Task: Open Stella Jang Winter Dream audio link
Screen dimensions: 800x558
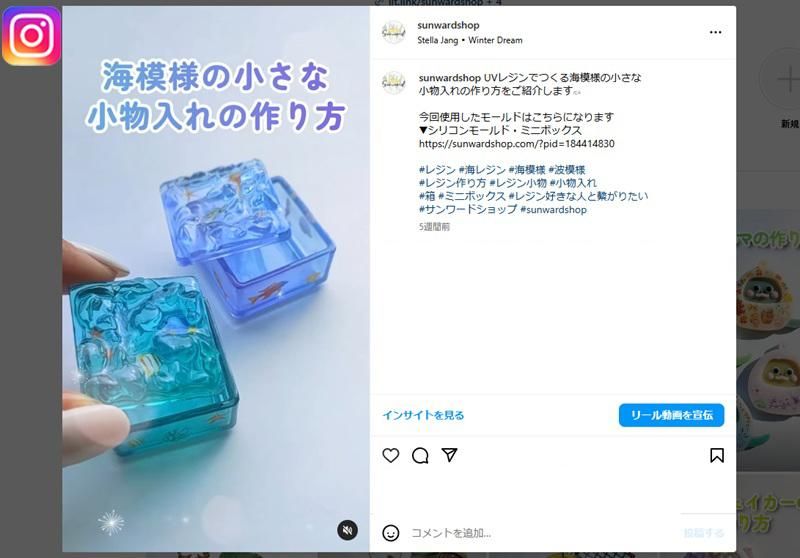Action: point(469,40)
